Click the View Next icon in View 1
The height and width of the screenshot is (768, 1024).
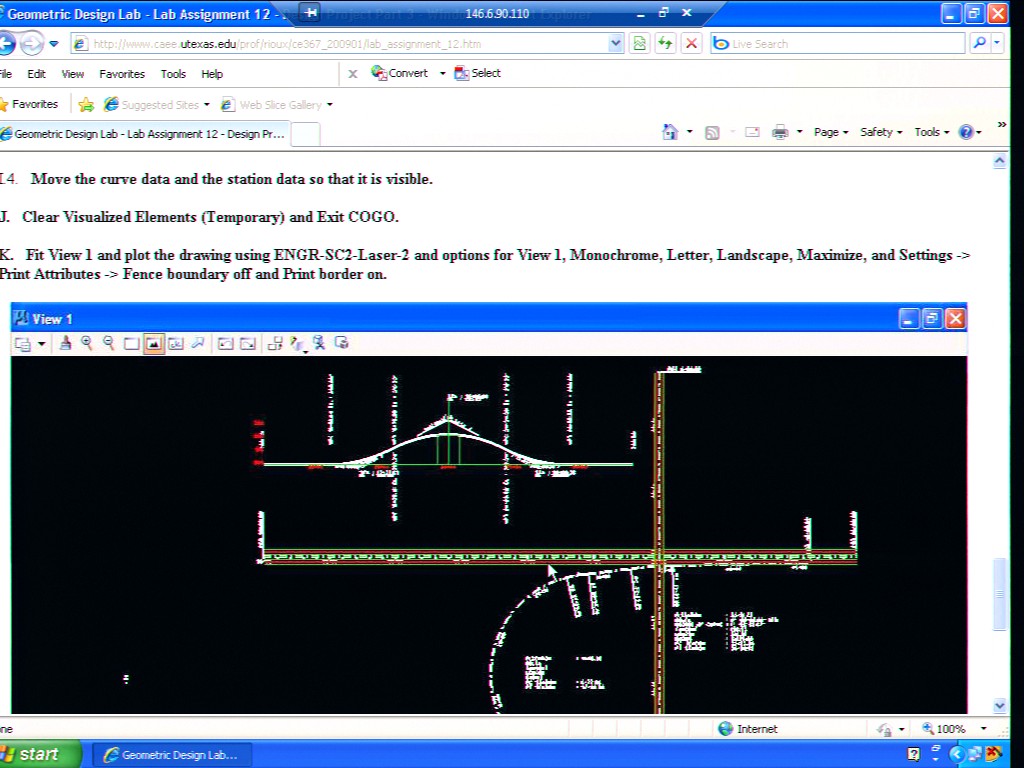click(248, 344)
